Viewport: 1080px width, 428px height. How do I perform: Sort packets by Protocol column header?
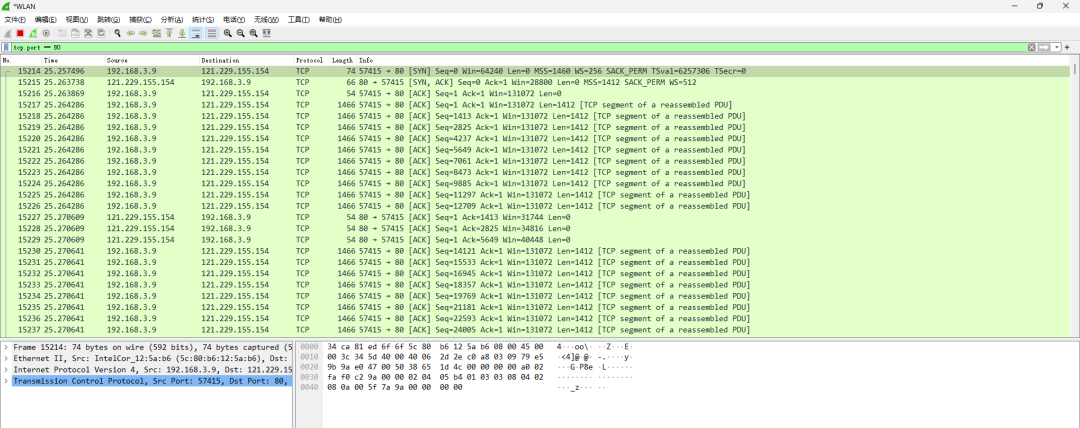[x=311, y=61]
